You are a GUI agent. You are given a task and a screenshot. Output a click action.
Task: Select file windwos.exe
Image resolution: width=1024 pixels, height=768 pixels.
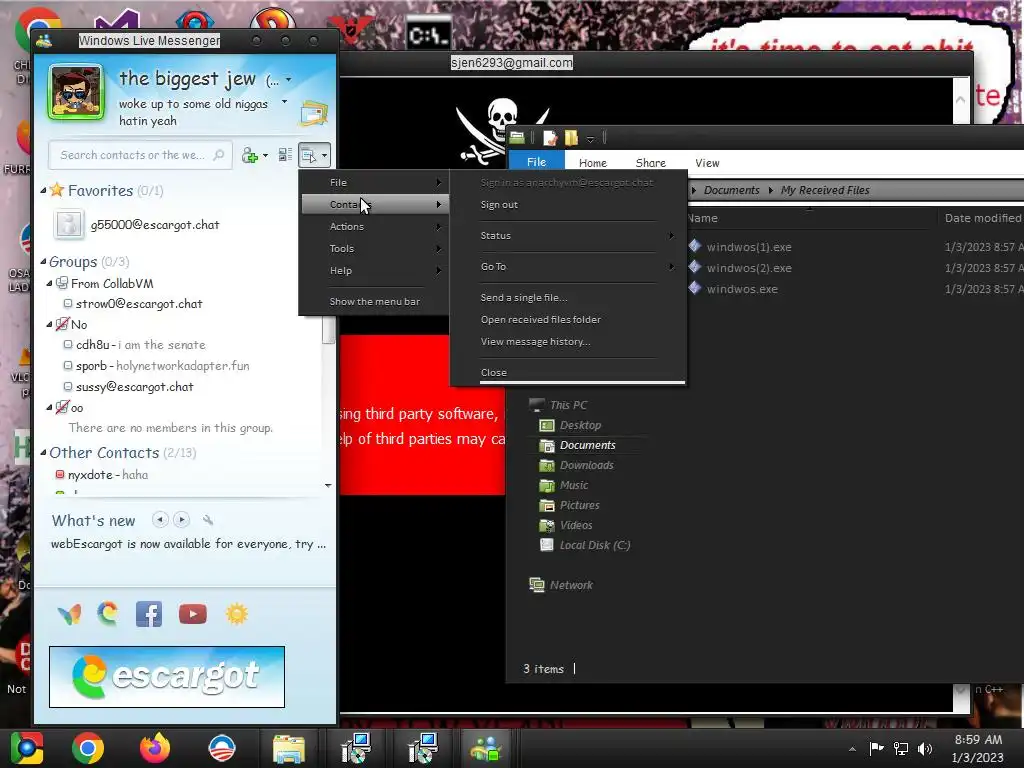[x=742, y=289]
